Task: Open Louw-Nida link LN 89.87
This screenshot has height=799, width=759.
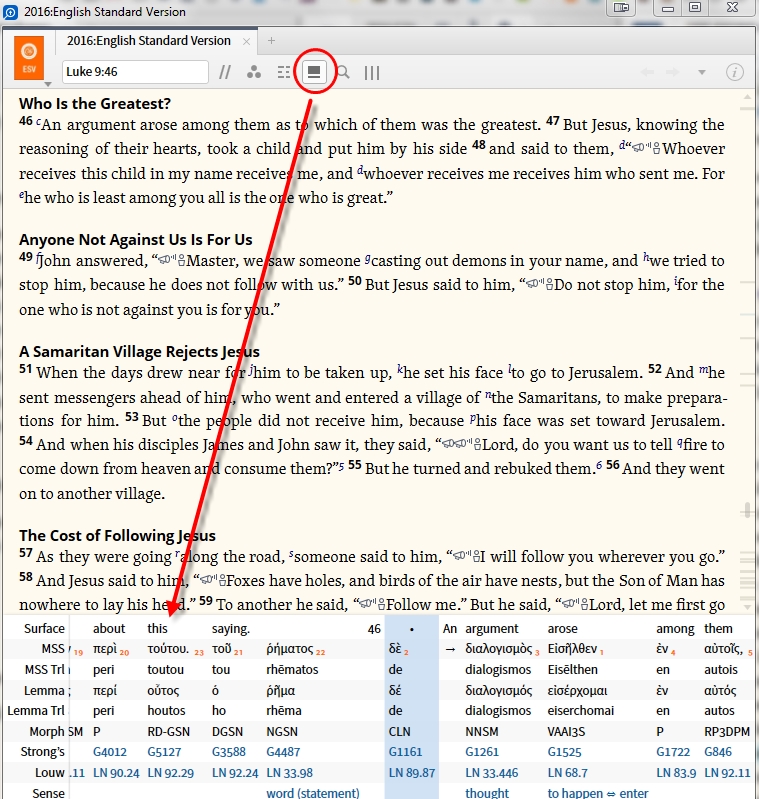Action: click(x=412, y=773)
